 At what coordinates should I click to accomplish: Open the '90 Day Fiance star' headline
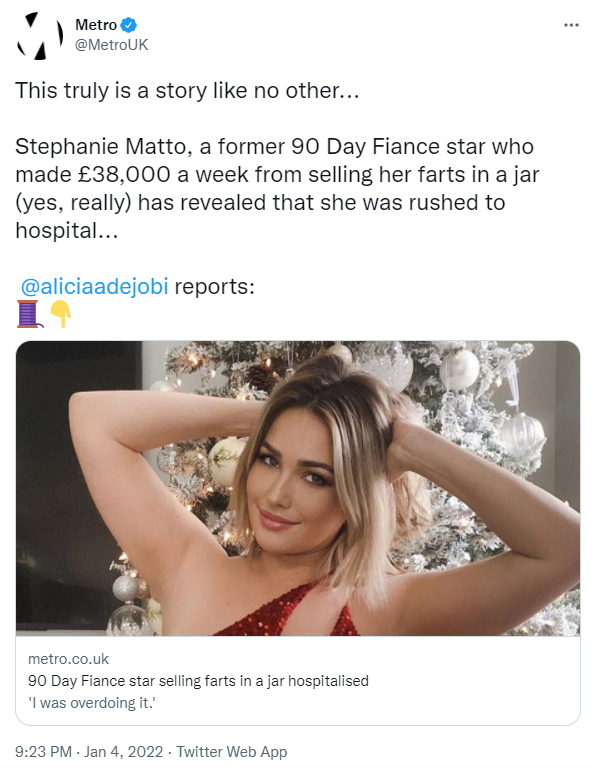coord(198,681)
